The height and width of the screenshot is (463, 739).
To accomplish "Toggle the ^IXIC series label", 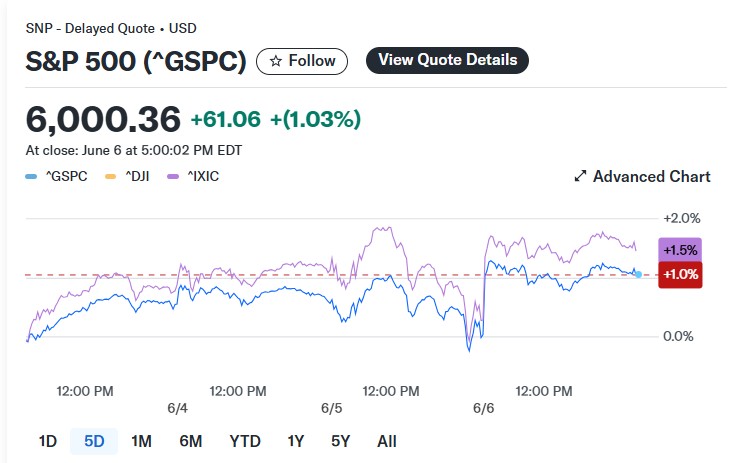I will pyautogui.click(x=203, y=176).
